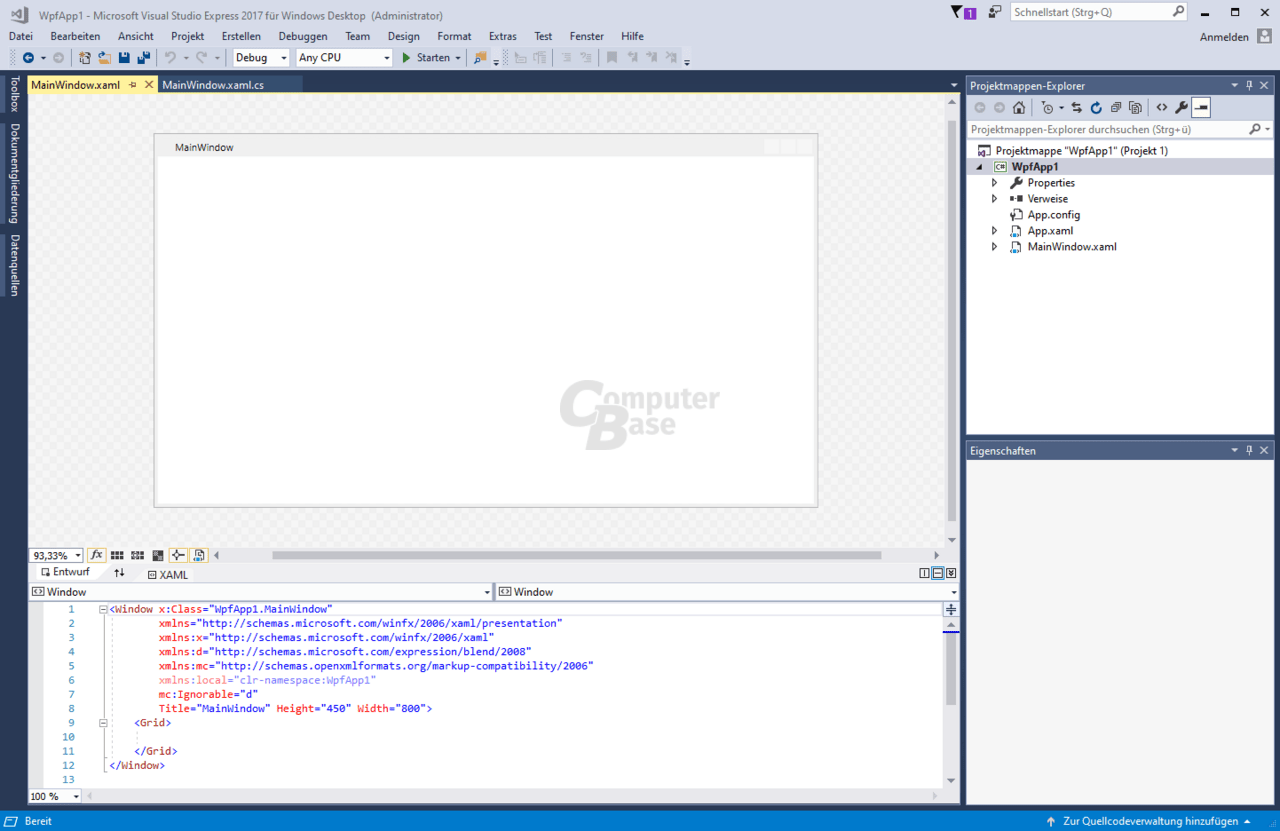Expand the MainWindow.xaml tree item
1280x831 pixels.
[x=994, y=246]
